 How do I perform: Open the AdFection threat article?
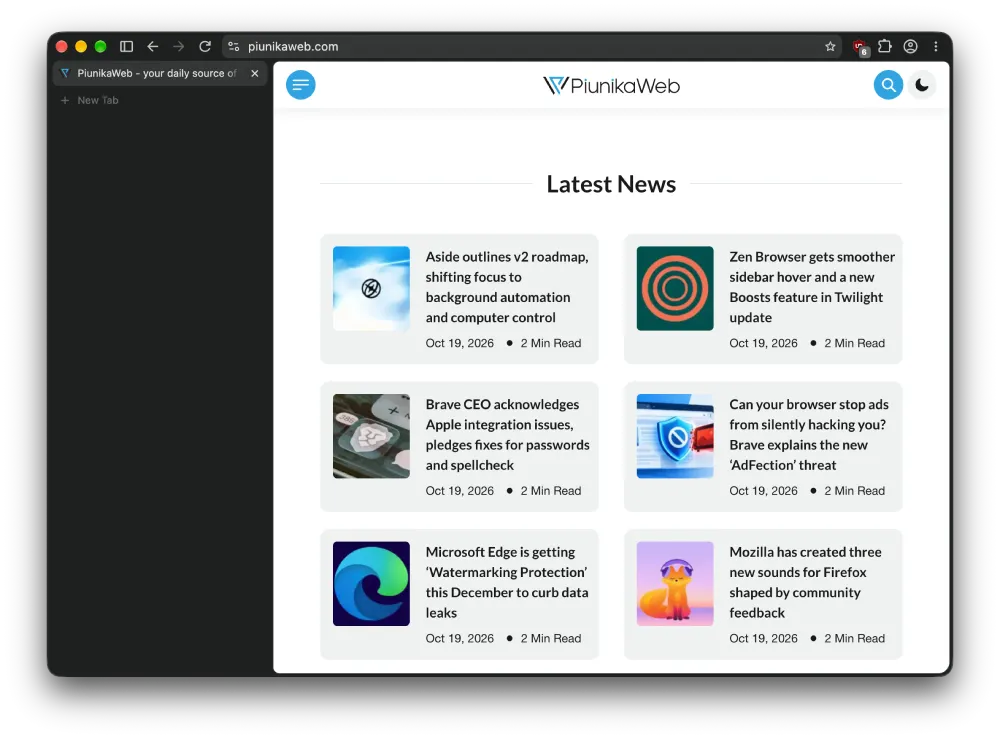[x=809, y=434]
